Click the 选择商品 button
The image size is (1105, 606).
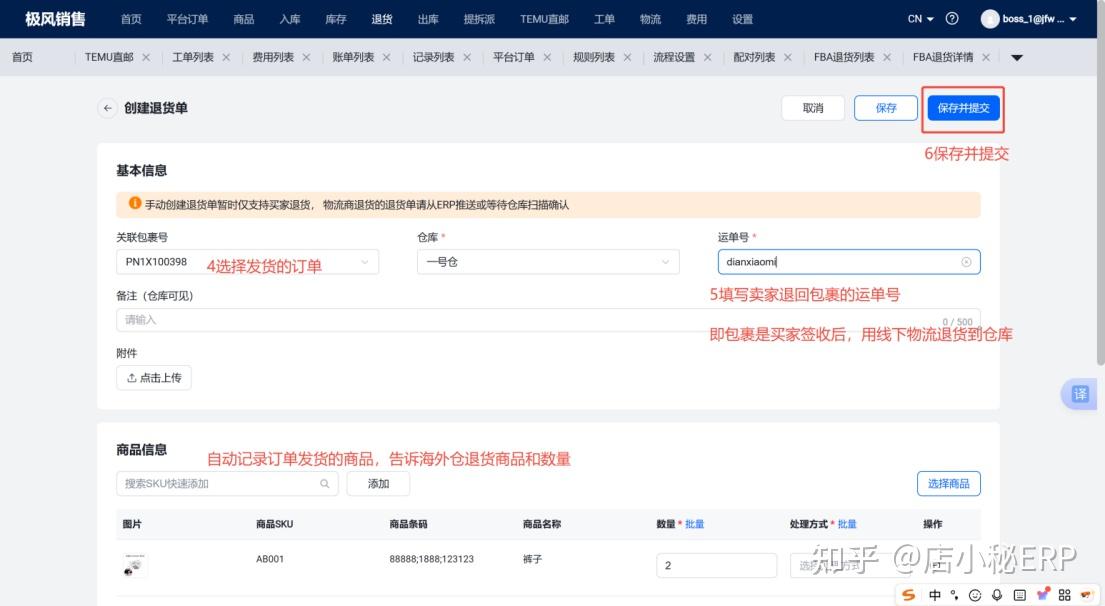(x=949, y=483)
